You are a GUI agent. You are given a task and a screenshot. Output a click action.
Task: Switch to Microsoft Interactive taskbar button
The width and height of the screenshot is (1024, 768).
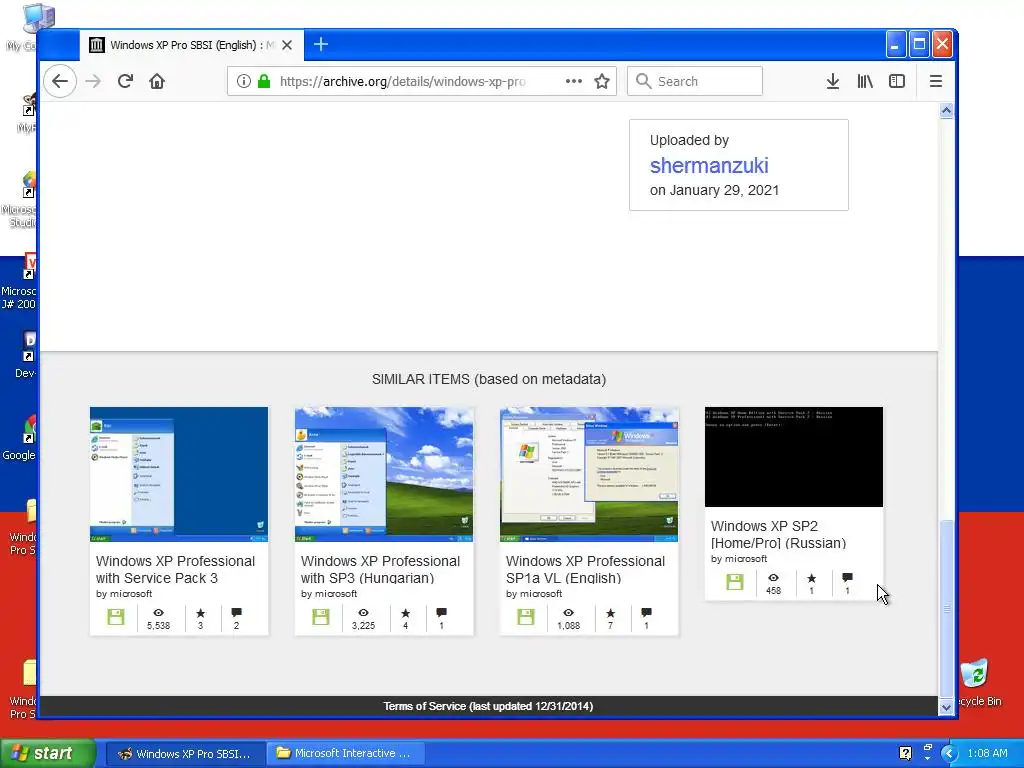pyautogui.click(x=345, y=754)
